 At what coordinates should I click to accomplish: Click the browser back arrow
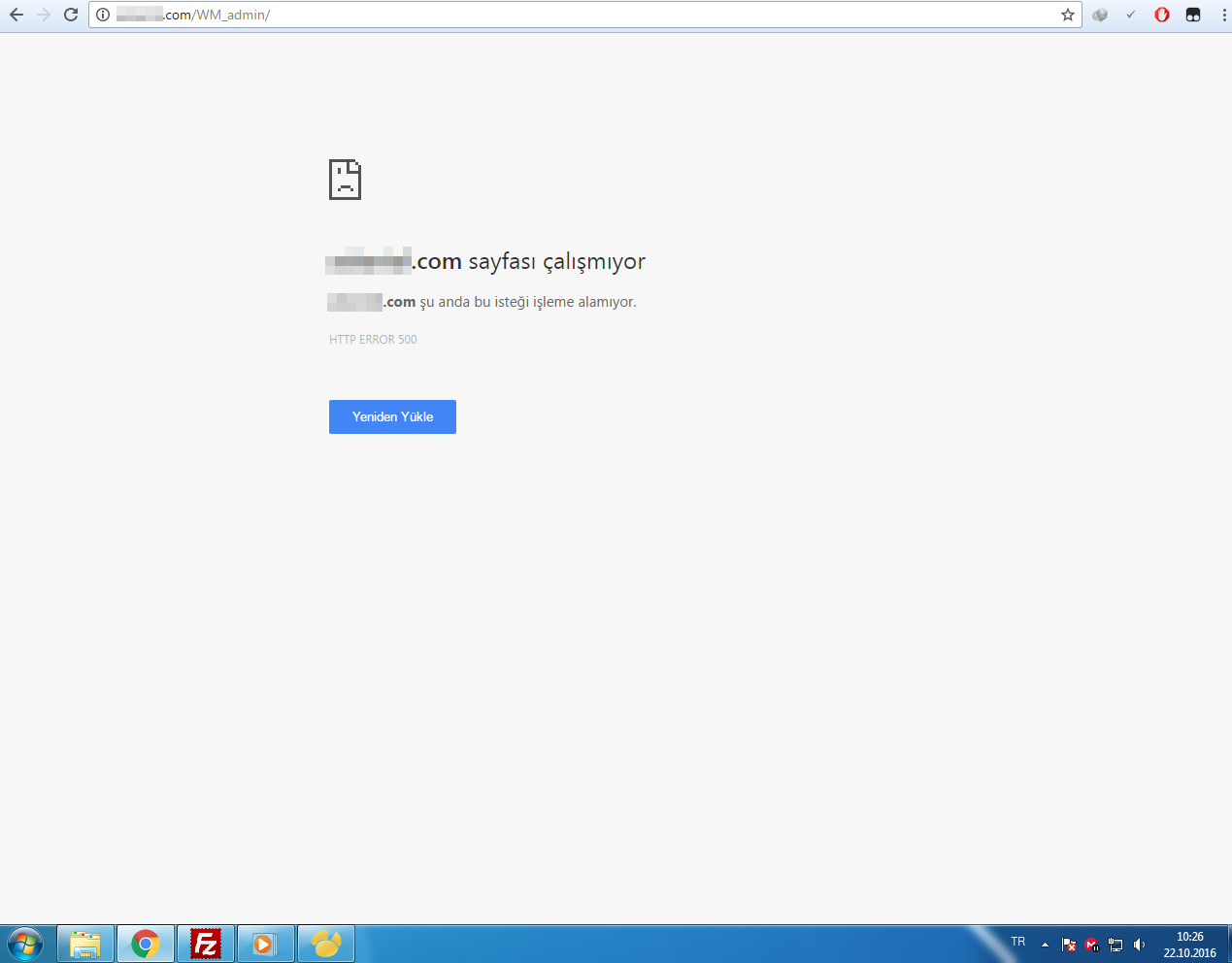click(17, 15)
